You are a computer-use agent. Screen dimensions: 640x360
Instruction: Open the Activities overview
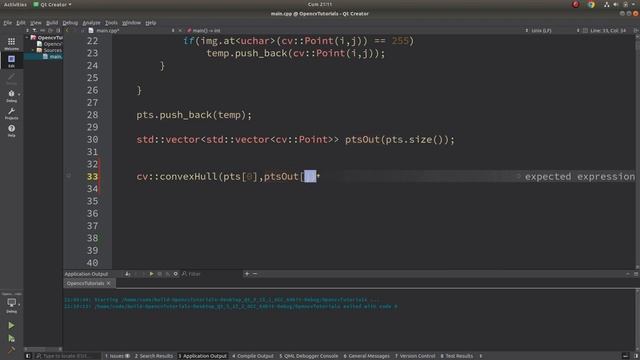tap(15, 4)
